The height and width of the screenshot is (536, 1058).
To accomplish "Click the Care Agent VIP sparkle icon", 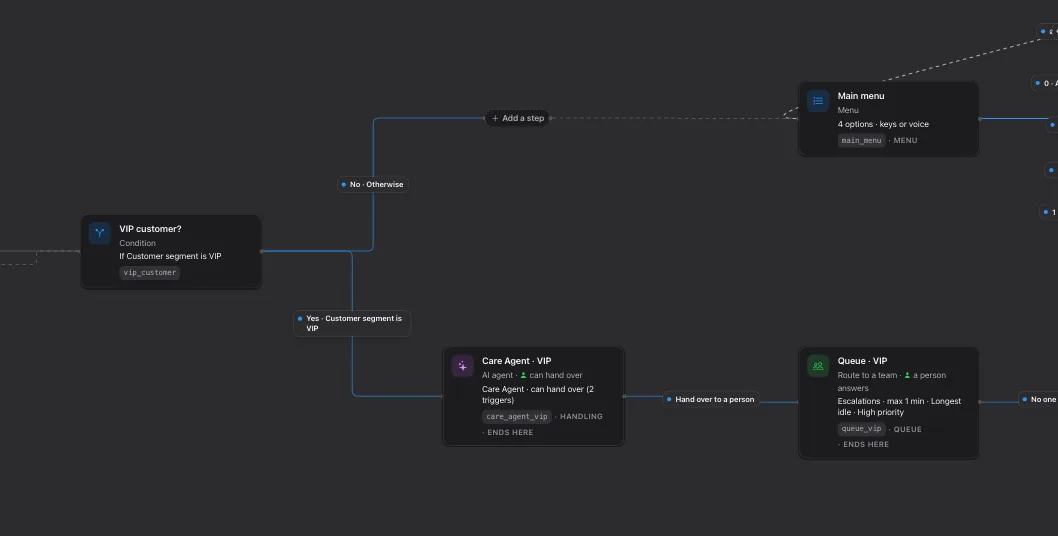I will (x=462, y=366).
